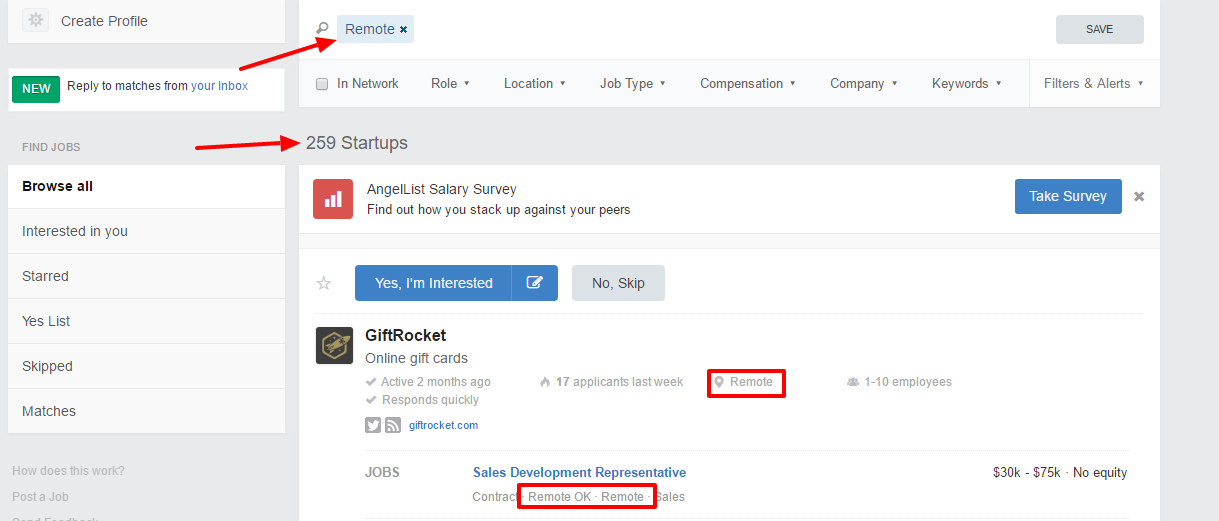Open the Skipped list
This screenshot has height=521, width=1219.
pyautogui.click(x=146, y=366)
